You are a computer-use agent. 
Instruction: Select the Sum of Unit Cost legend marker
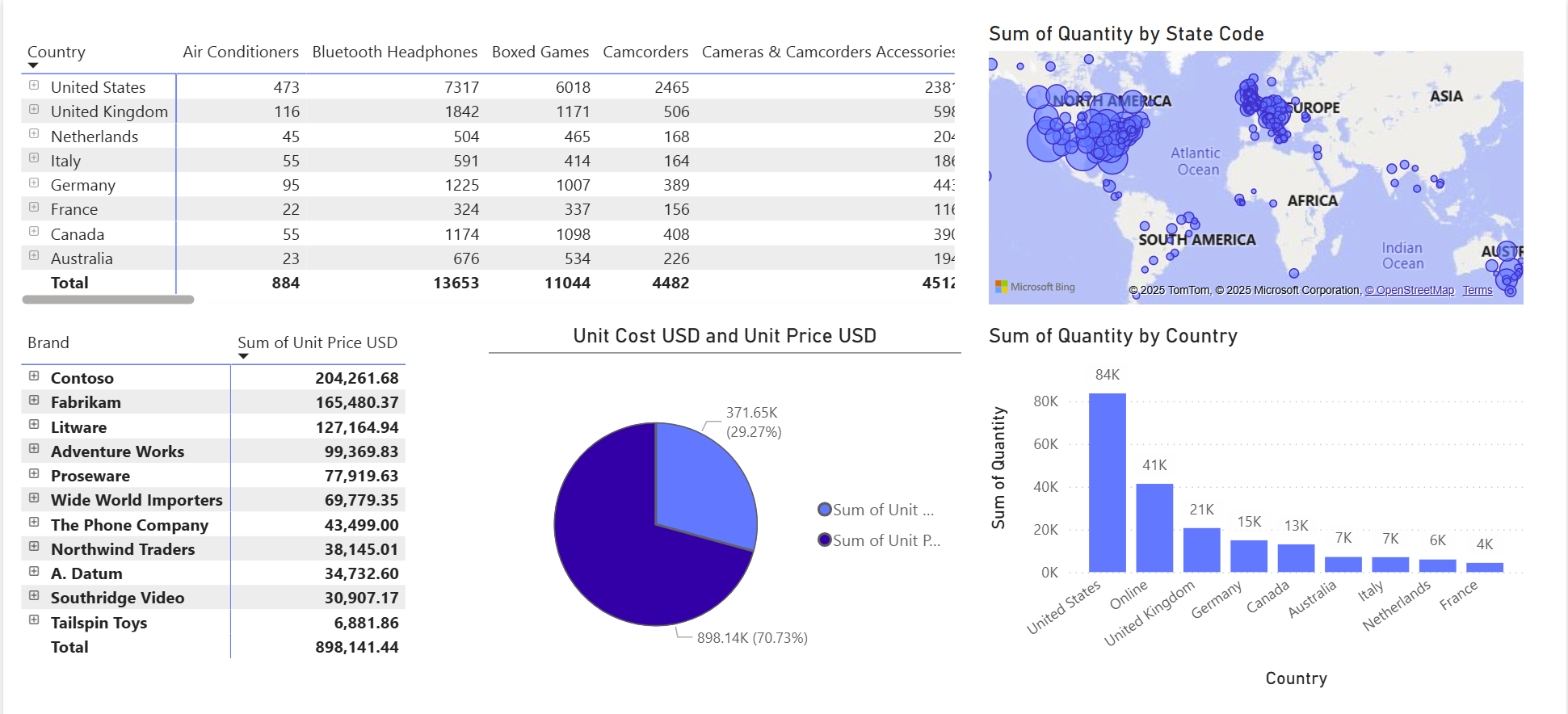click(x=824, y=509)
